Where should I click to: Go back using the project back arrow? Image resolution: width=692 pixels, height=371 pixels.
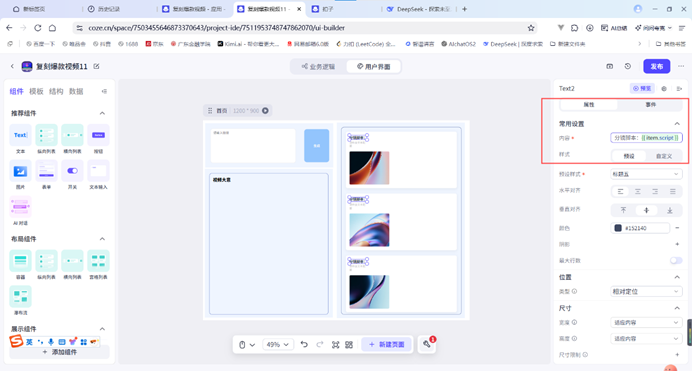pos(12,66)
